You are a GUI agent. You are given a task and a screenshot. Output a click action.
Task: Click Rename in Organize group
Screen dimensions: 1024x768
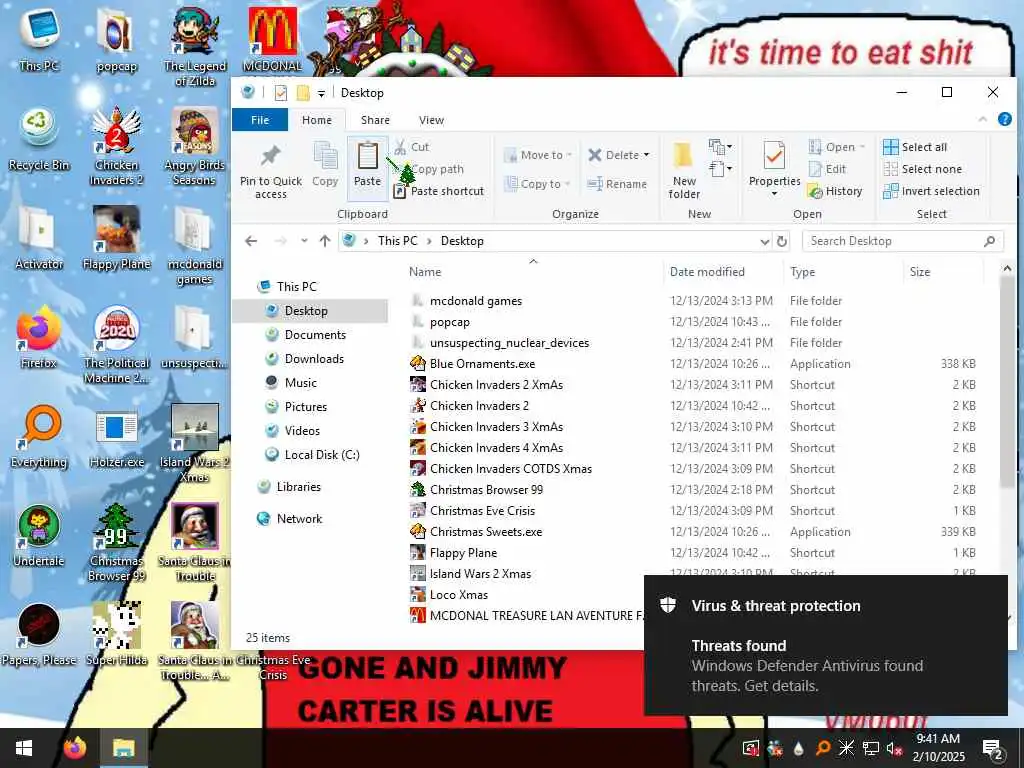click(x=617, y=184)
